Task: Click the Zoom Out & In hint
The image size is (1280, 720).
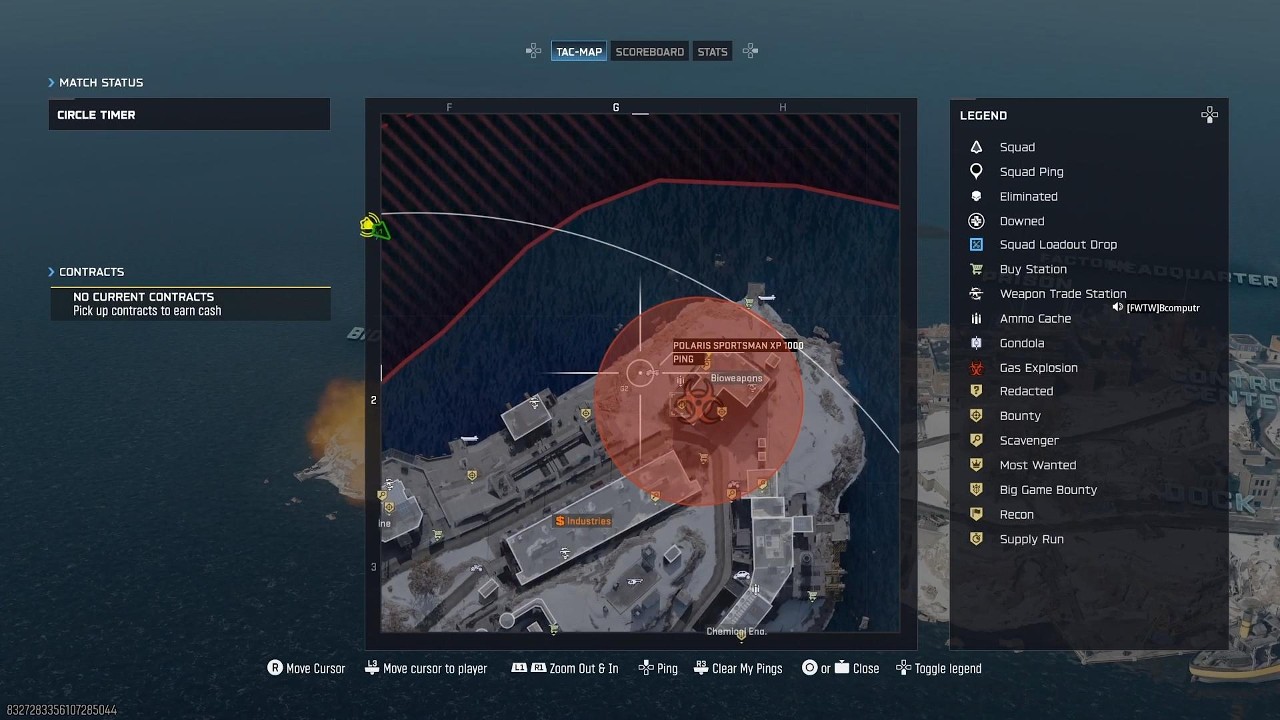Action: [565, 668]
